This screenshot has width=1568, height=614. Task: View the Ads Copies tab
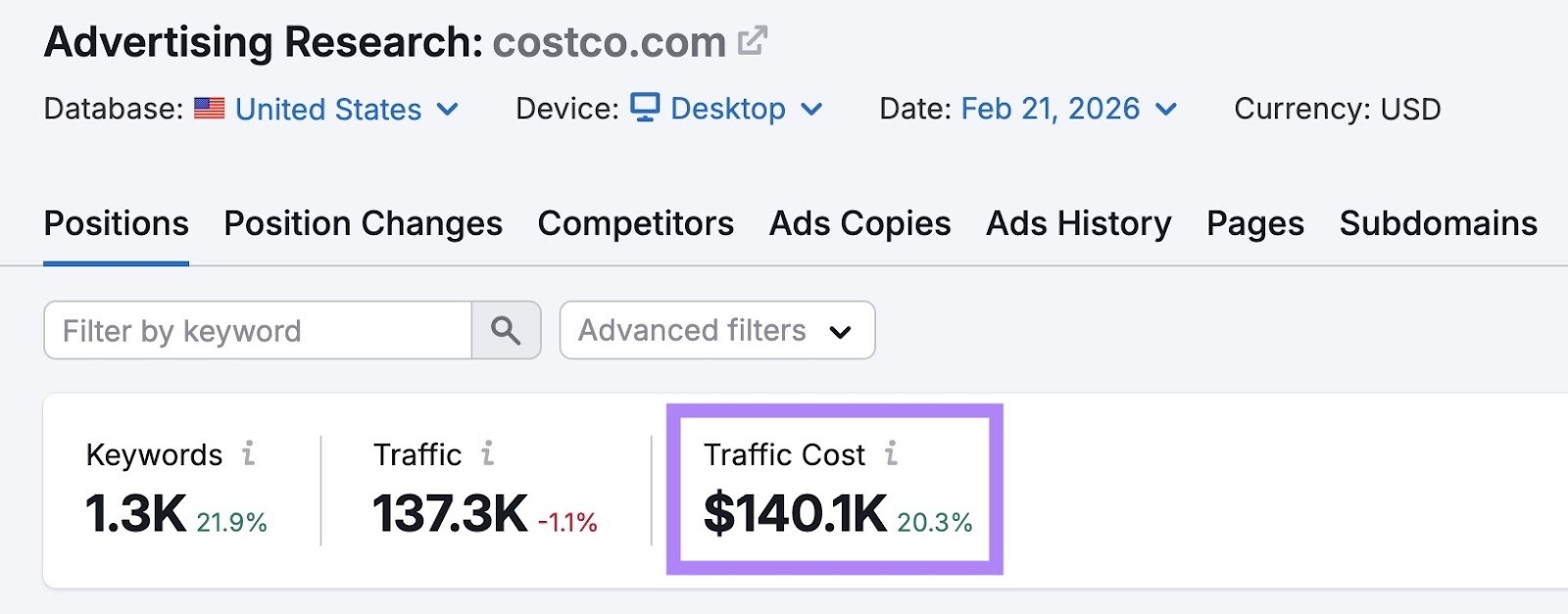tap(859, 223)
